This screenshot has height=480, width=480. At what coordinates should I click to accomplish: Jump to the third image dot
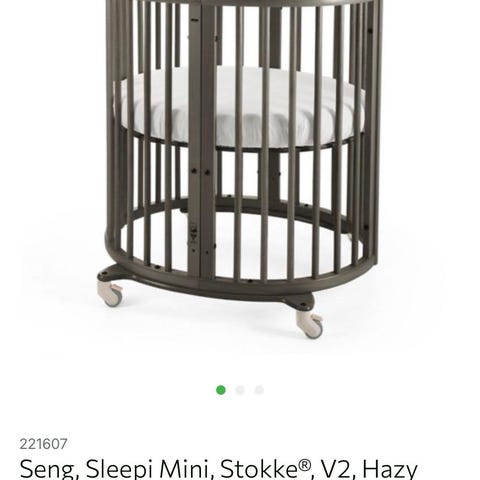[x=259, y=390]
